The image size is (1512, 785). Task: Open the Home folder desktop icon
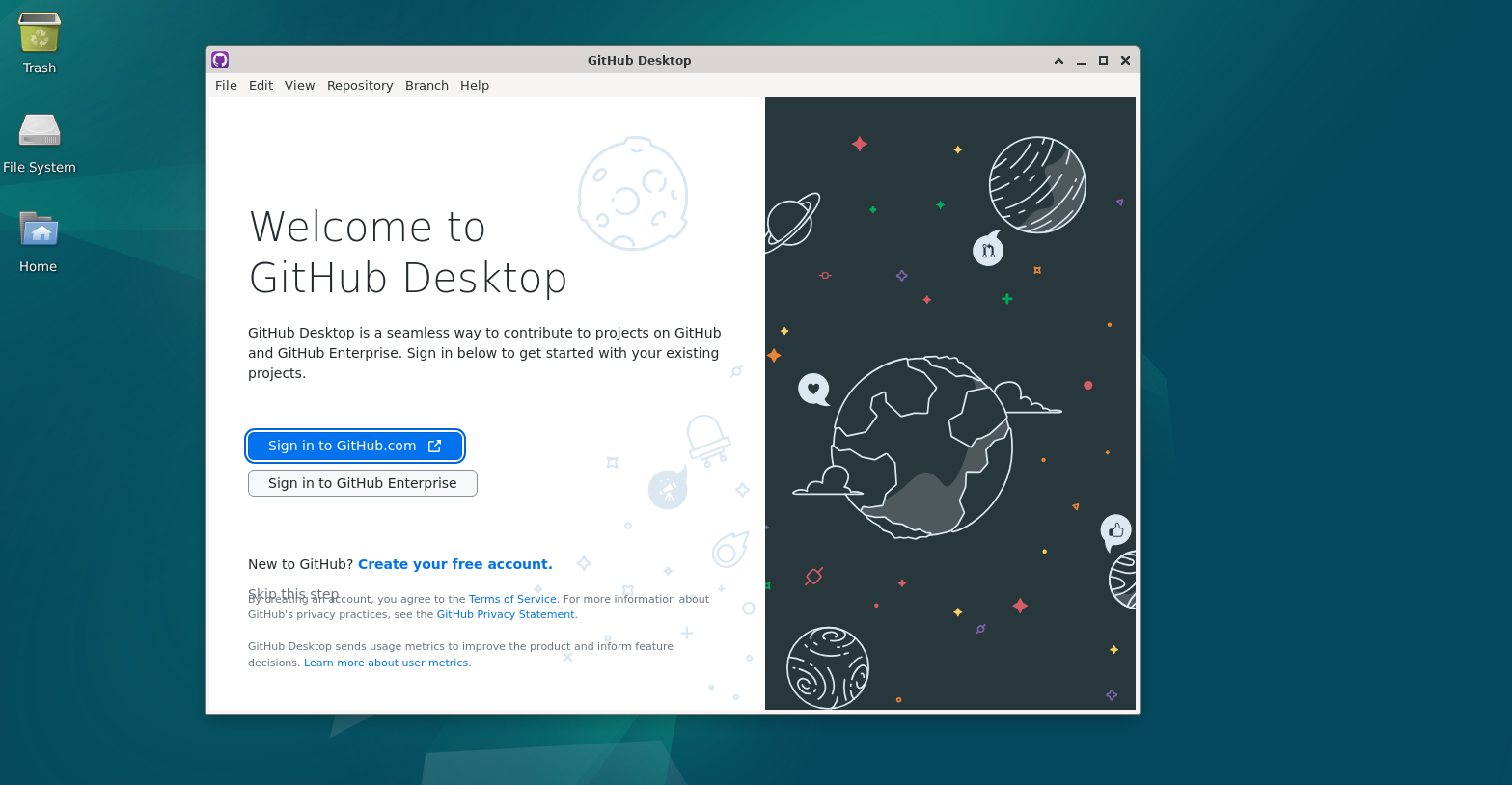[40, 242]
